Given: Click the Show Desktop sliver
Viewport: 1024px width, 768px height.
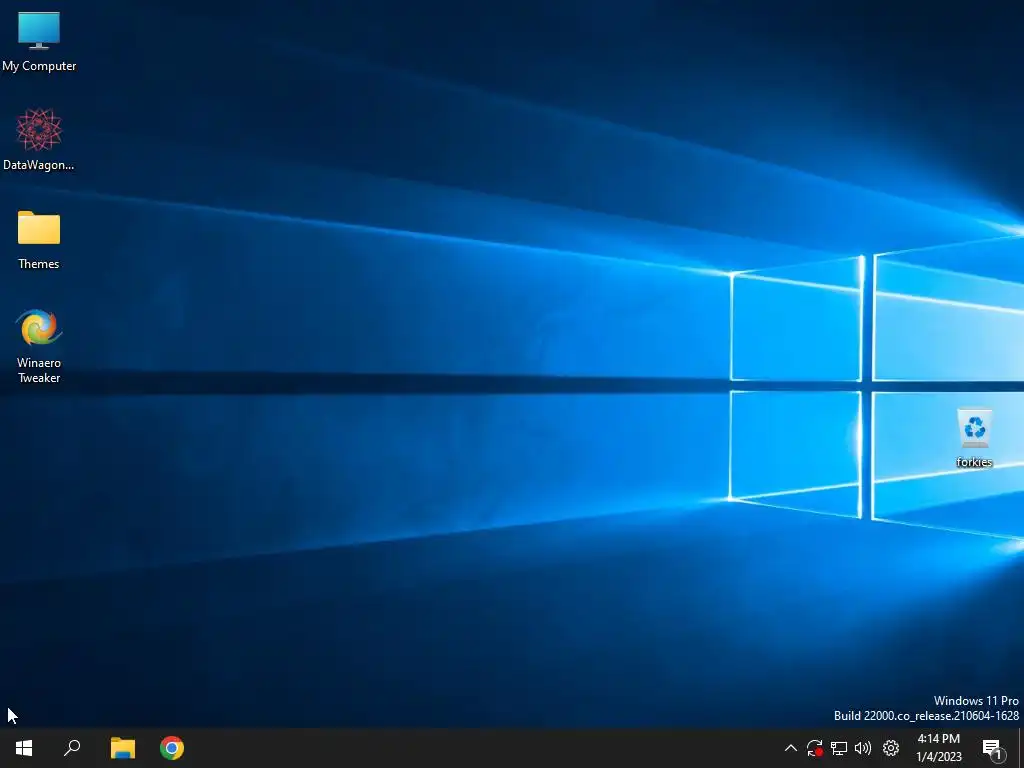Looking at the screenshot, I should click(1021, 748).
